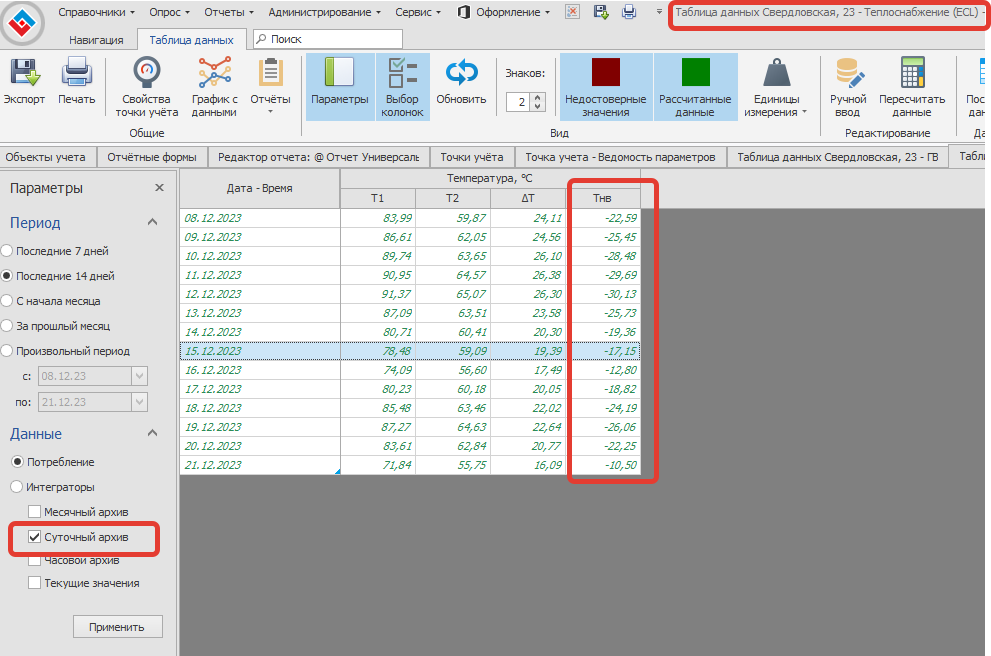Open Таблица данных Свердловская, 23 - ГВ tab
Viewport: 991px width, 656px height.
pyautogui.click(x=837, y=157)
